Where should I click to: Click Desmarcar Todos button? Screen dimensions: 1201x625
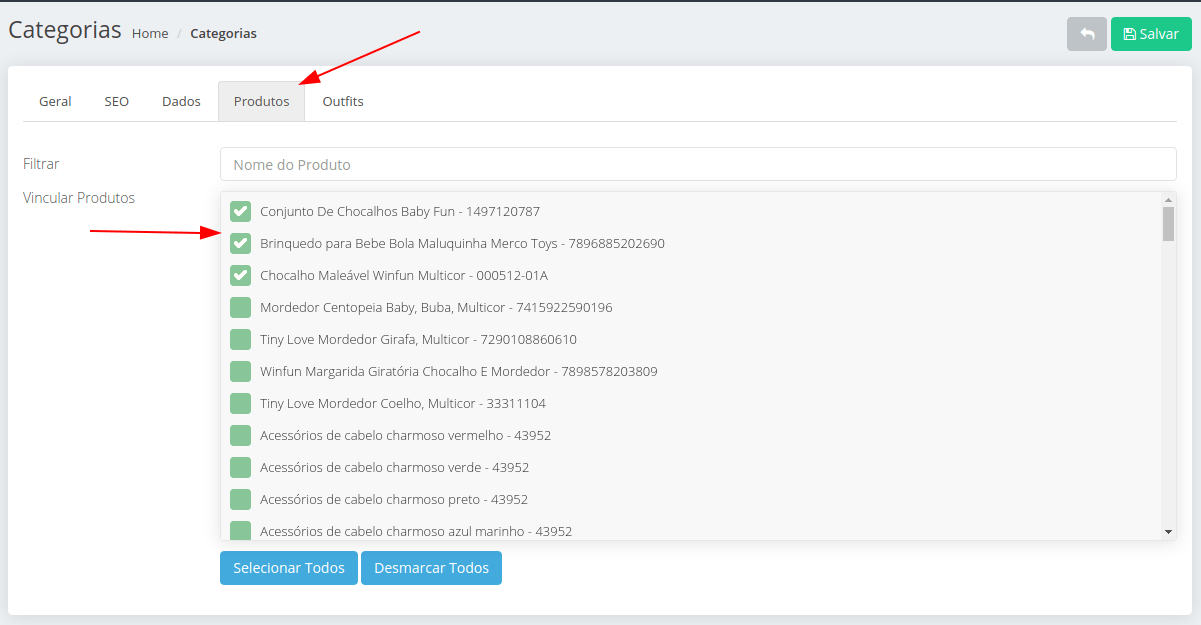(x=431, y=568)
